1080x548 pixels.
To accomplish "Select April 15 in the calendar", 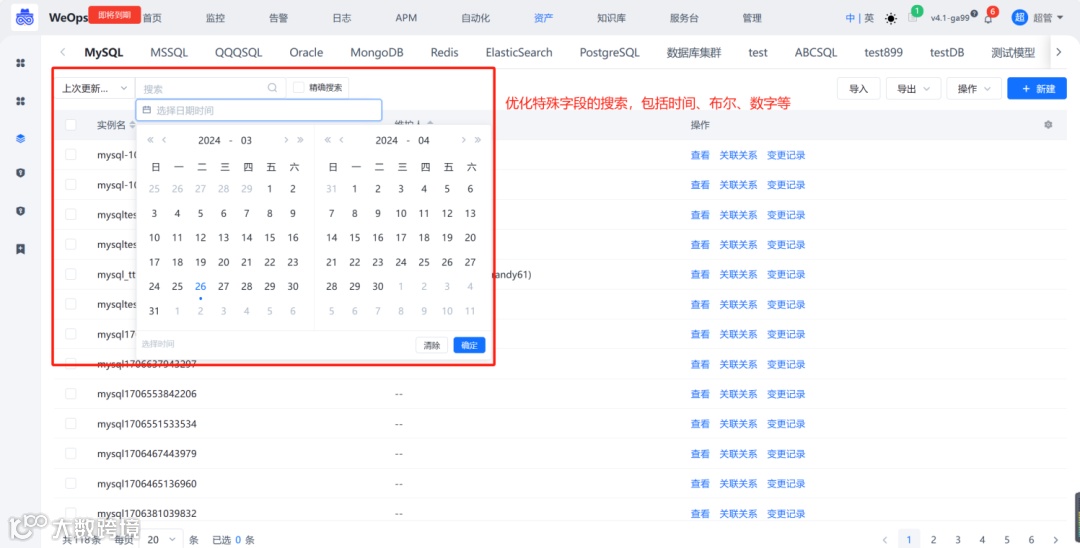I will (355, 238).
